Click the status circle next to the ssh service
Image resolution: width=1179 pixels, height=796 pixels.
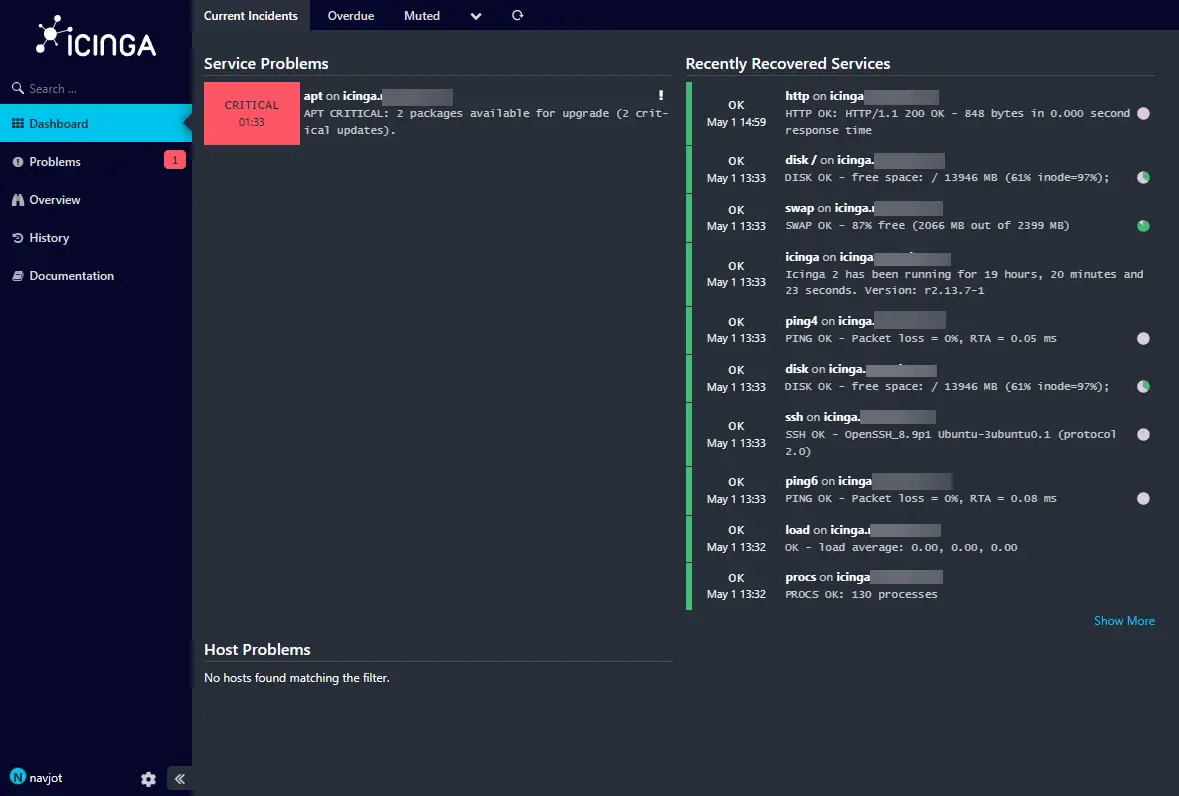click(1142, 434)
